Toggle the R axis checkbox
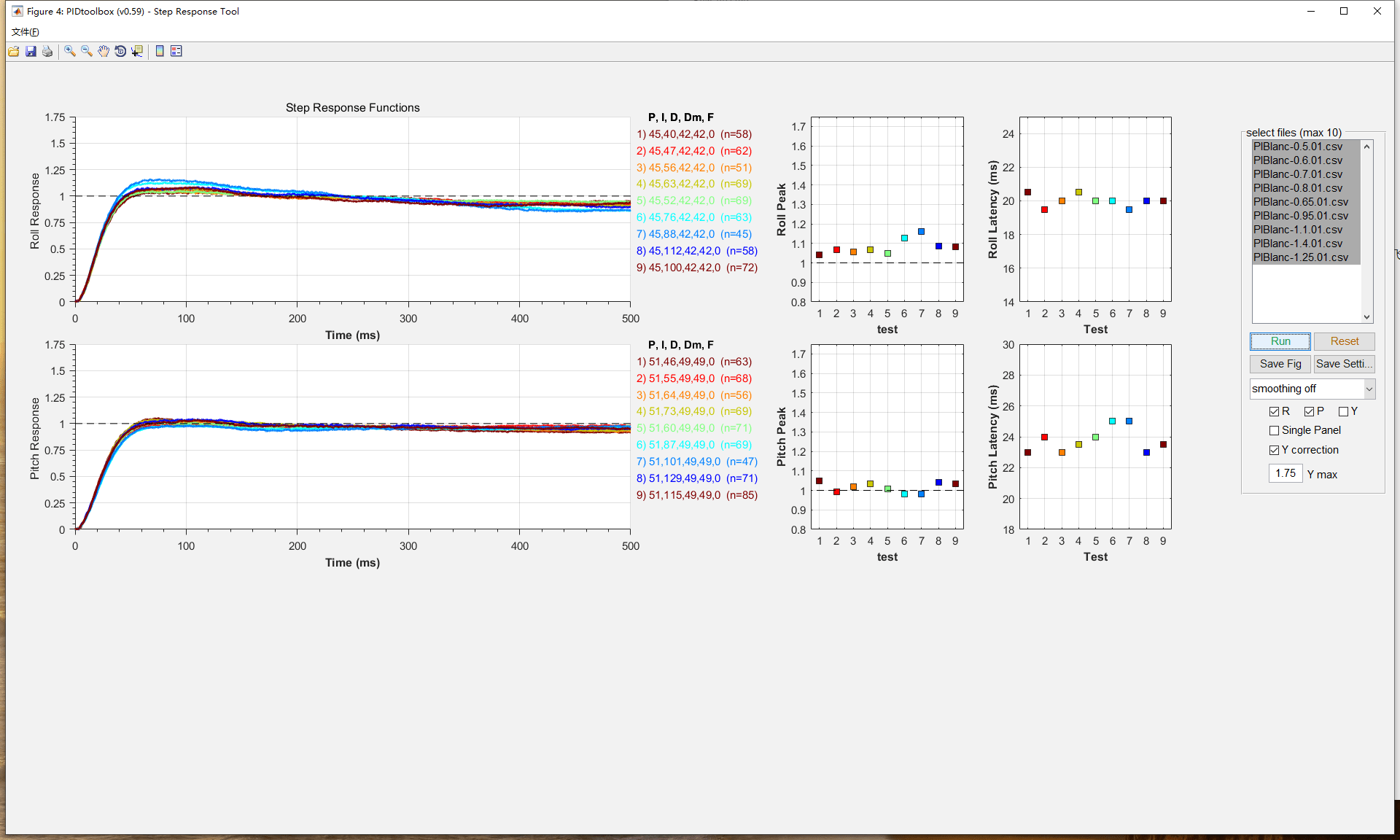Viewport: 1400px width, 840px height. pyautogui.click(x=1274, y=412)
